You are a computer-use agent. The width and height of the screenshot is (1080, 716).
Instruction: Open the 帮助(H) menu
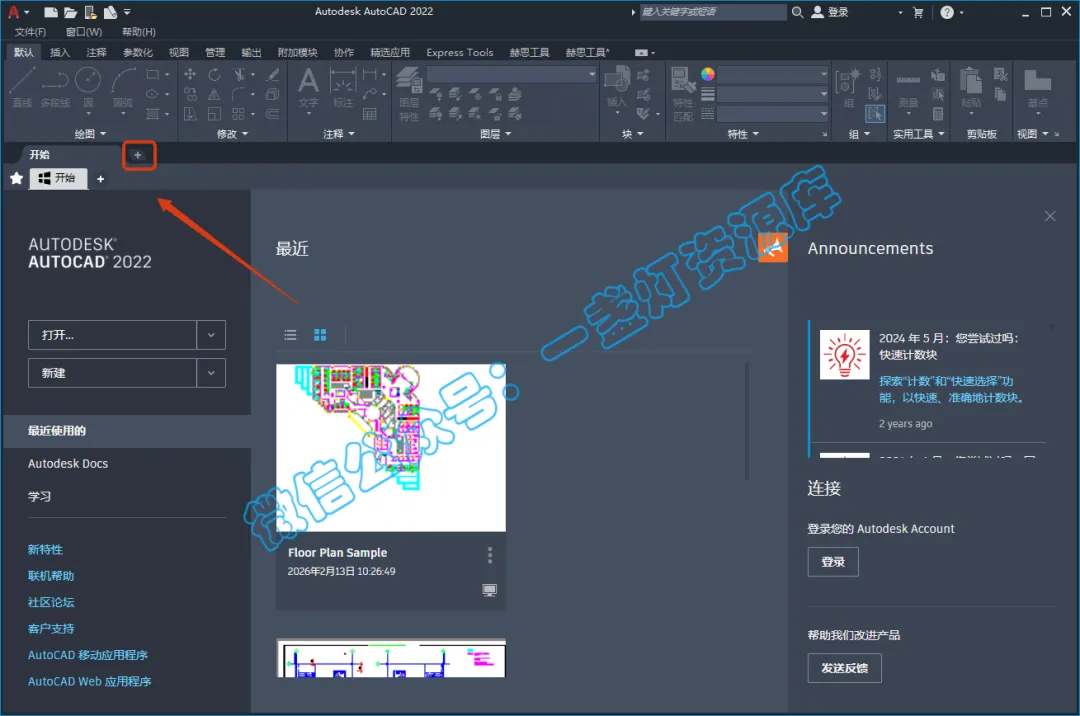pos(138,32)
